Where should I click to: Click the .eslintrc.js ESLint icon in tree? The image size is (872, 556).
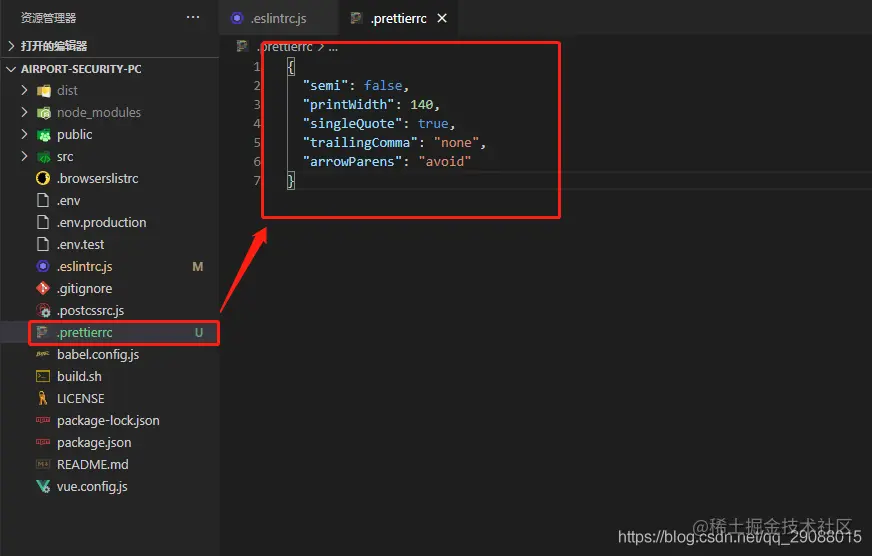pos(43,266)
